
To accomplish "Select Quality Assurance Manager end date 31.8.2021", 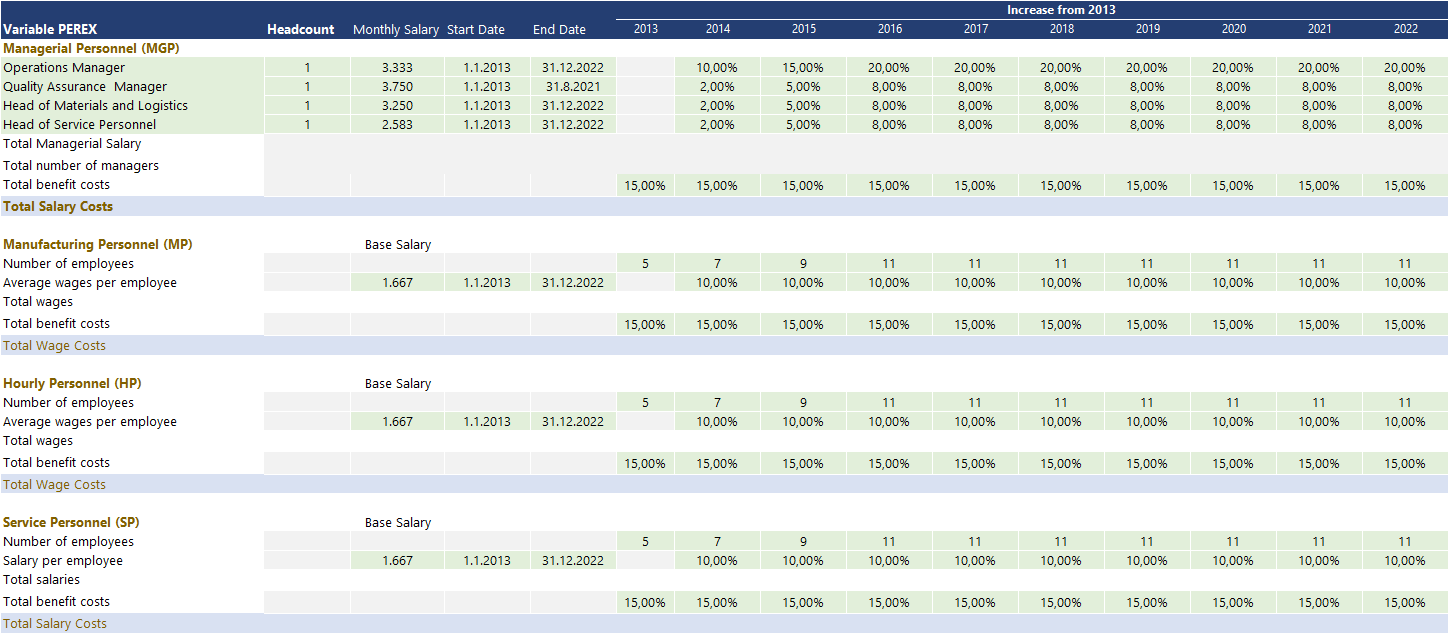I will click(573, 87).
